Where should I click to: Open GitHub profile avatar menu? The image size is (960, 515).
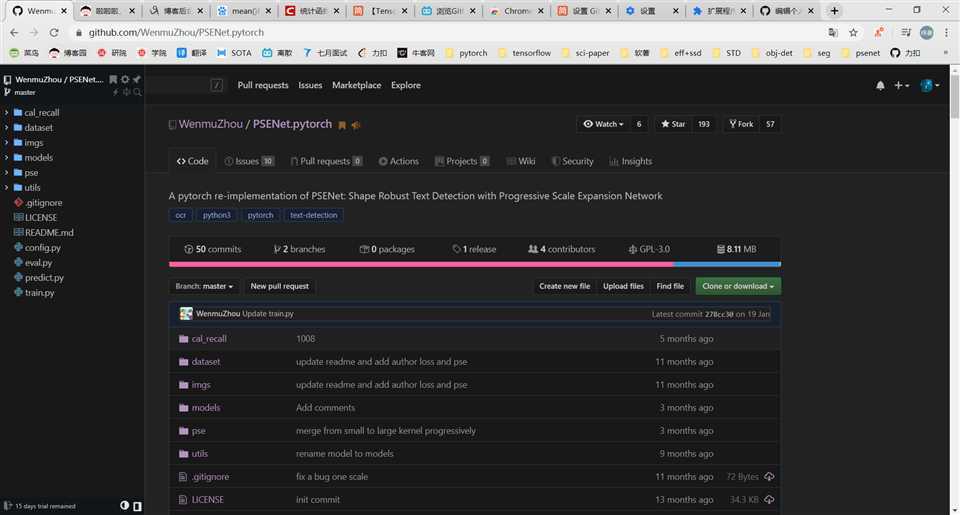929,86
